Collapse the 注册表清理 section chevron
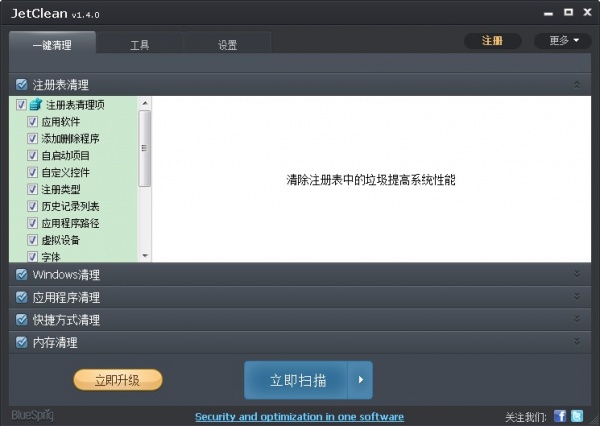 tap(576, 85)
